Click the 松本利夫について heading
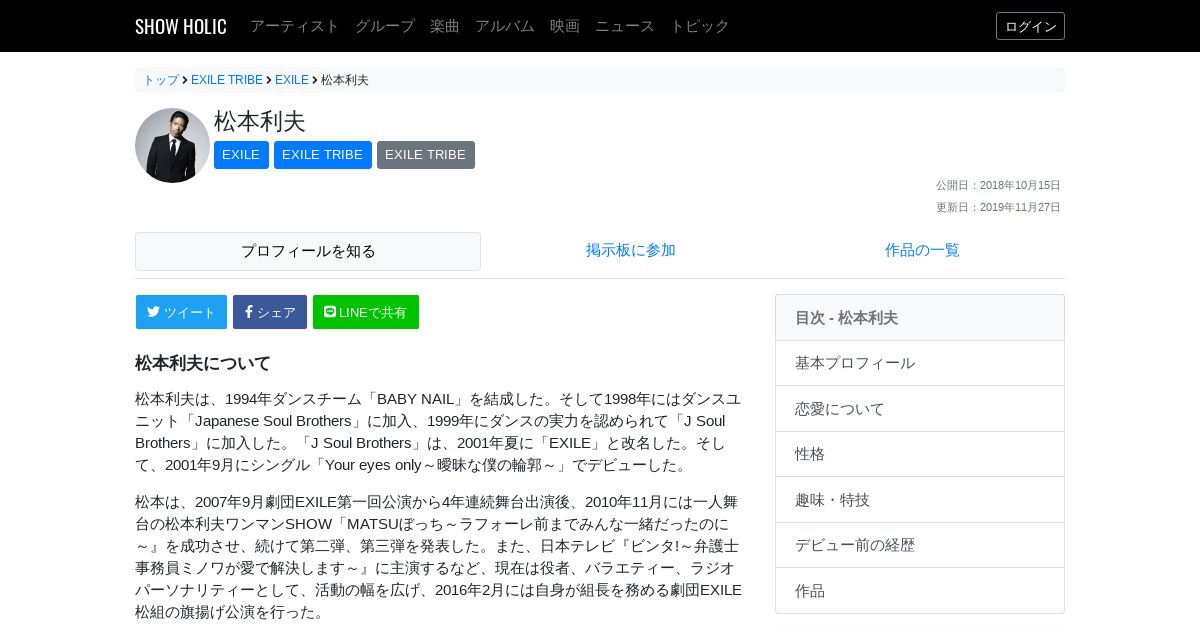This screenshot has height=630, width=1200. [x=203, y=363]
